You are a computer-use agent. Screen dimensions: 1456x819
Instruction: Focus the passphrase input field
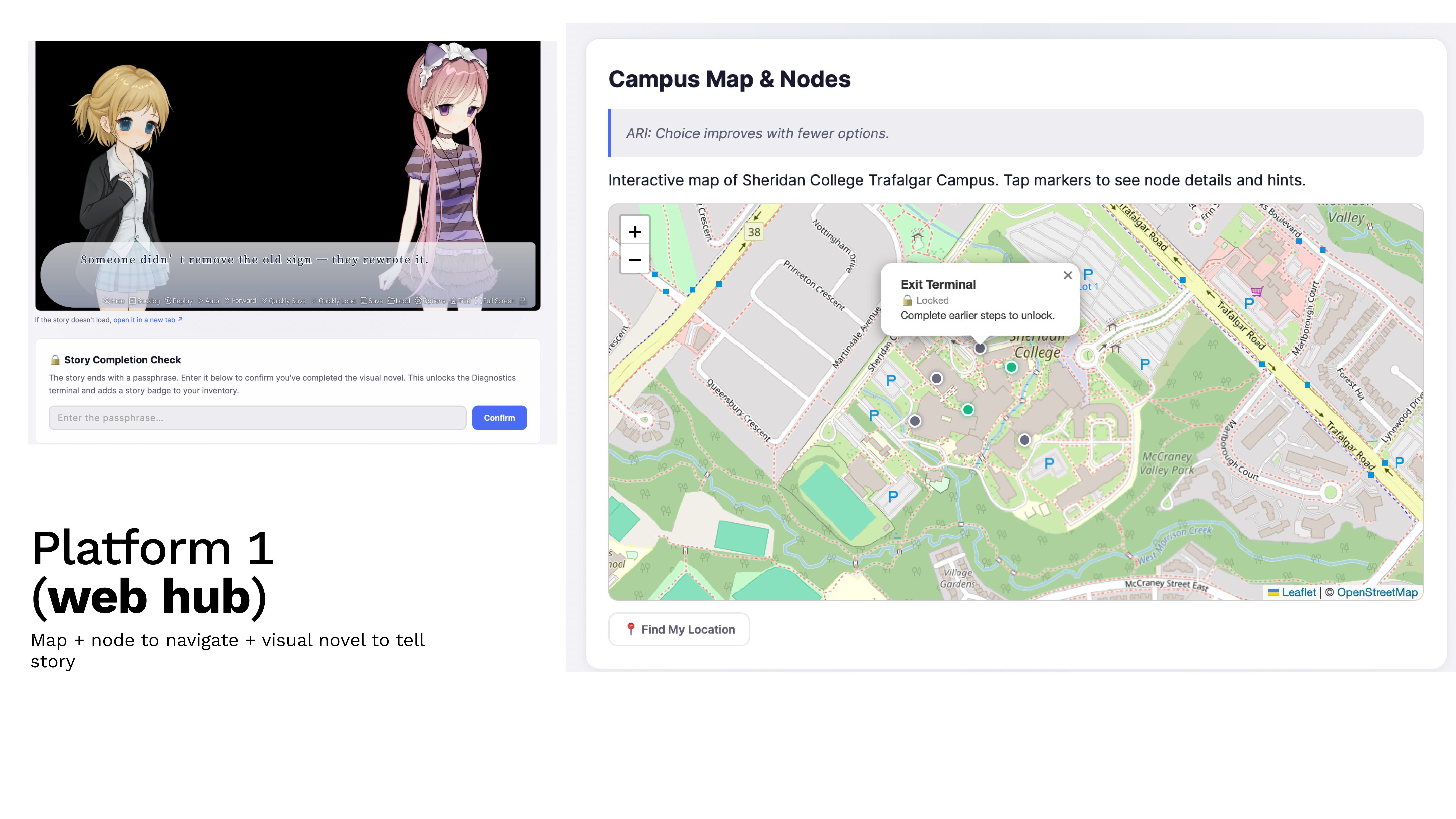[x=258, y=418]
